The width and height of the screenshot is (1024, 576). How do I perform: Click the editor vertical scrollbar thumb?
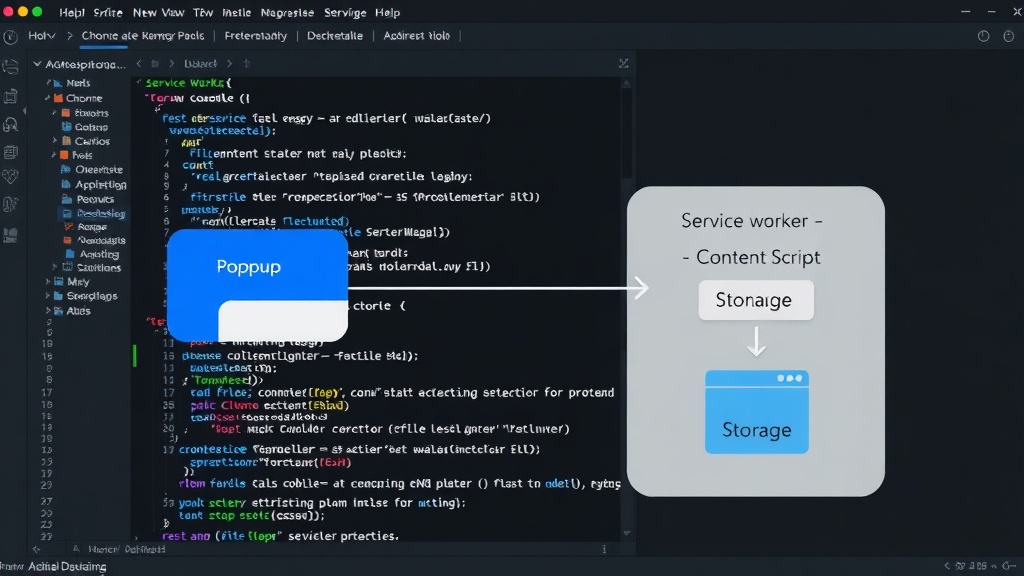click(626, 134)
